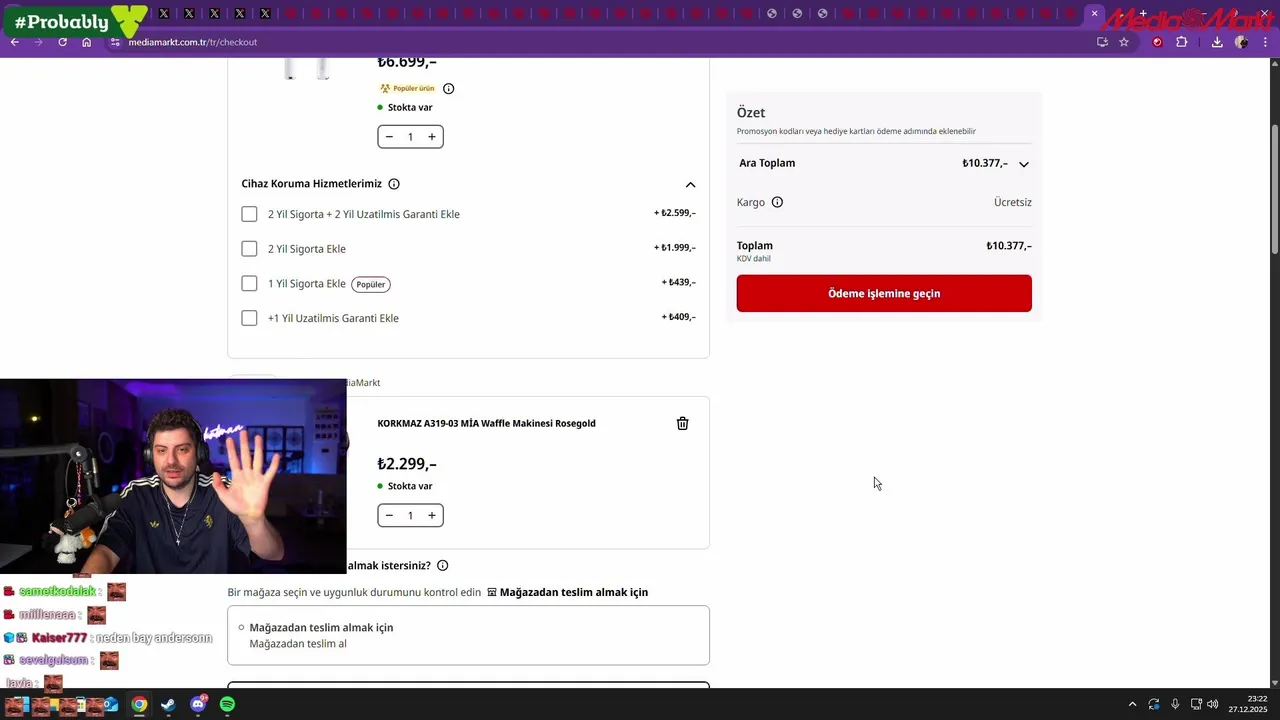Click username sametkodalak in chat
The height and width of the screenshot is (720, 1280).
pyautogui.click(x=57, y=592)
